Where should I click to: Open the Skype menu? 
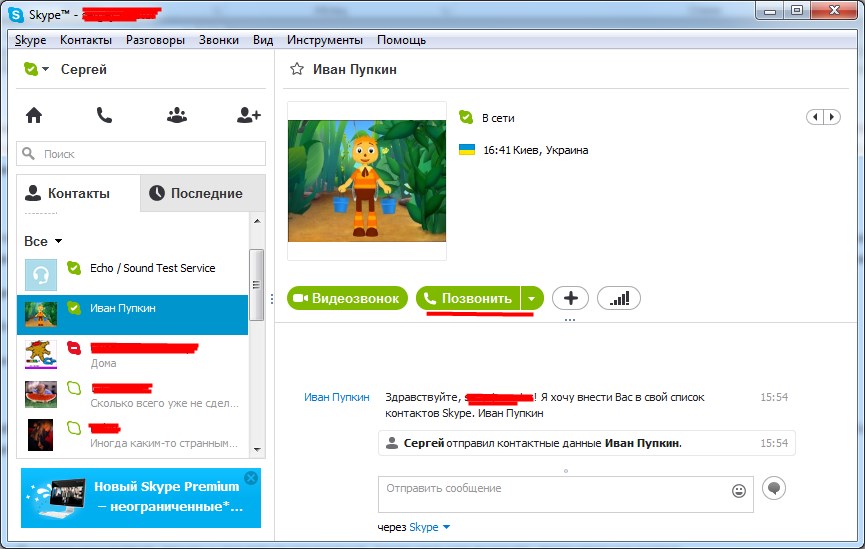pos(30,40)
